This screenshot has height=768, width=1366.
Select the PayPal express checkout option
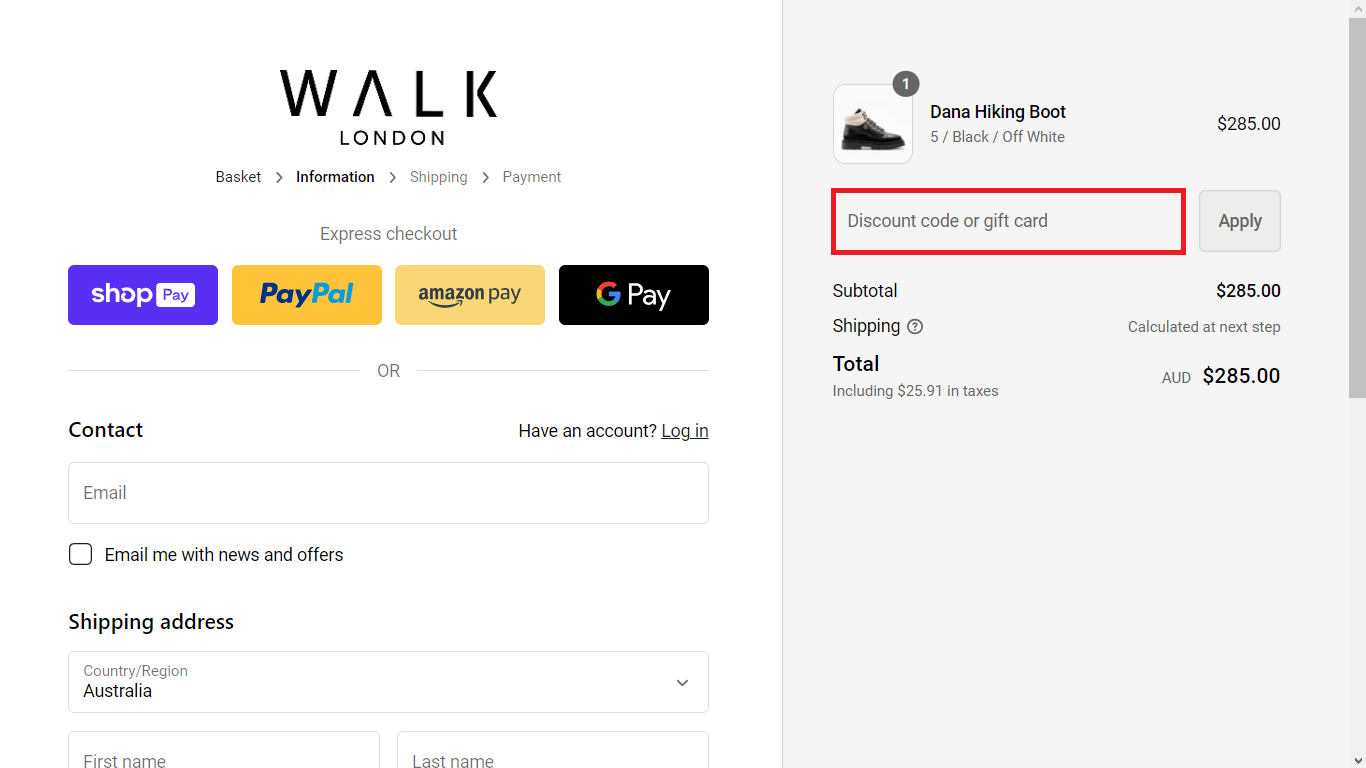306,295
